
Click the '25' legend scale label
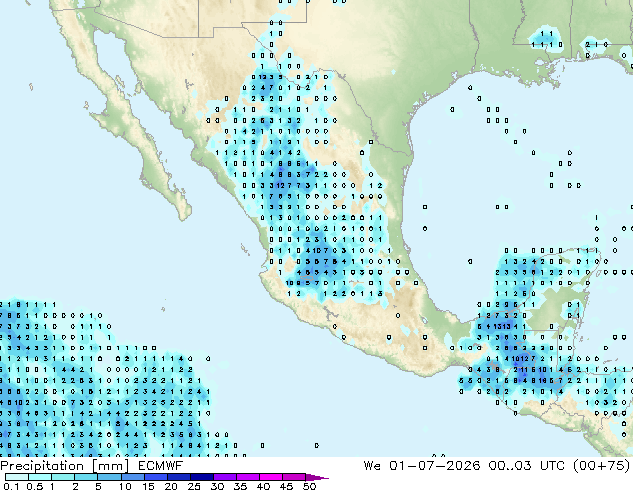[x=194, y=486]
